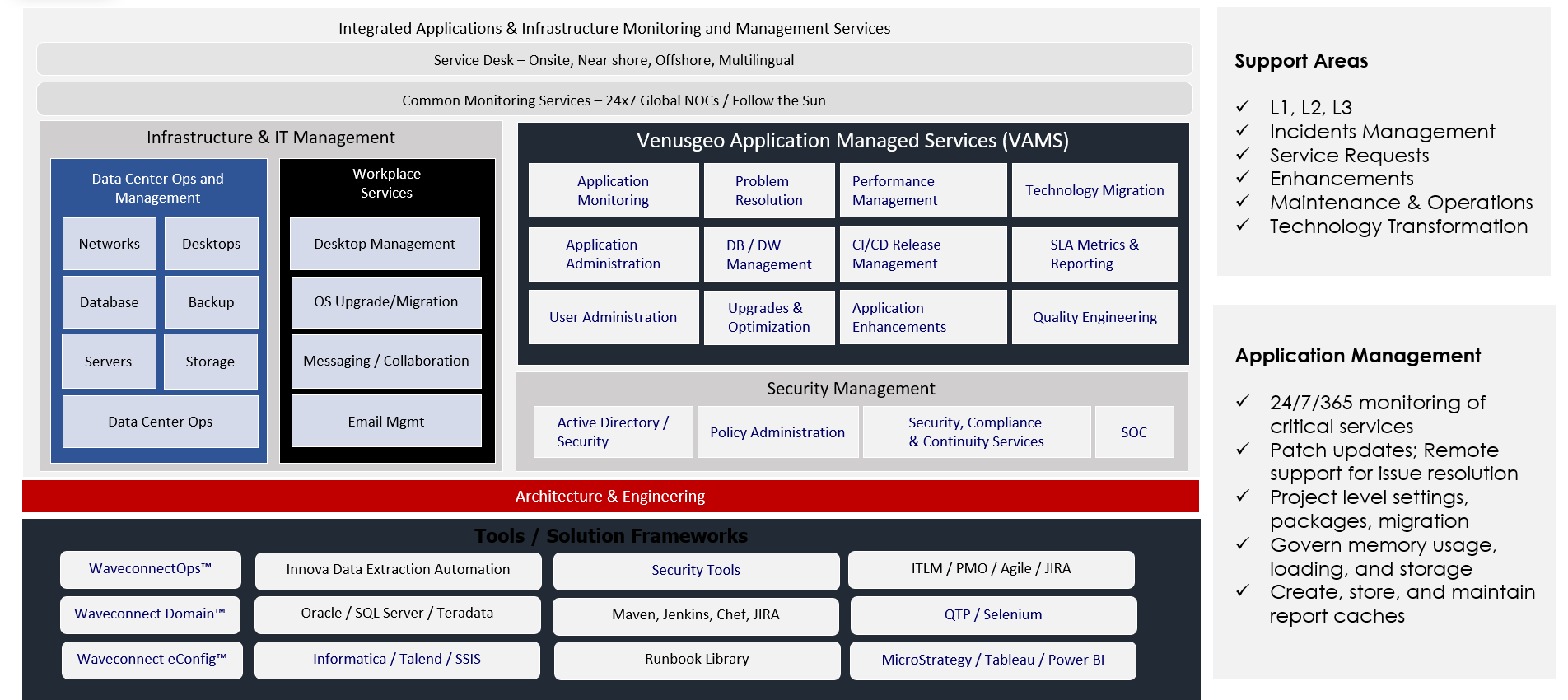Click the checkmark next to Patch updates
The width and height of the screenshot is (1568, 700).
1243,449
